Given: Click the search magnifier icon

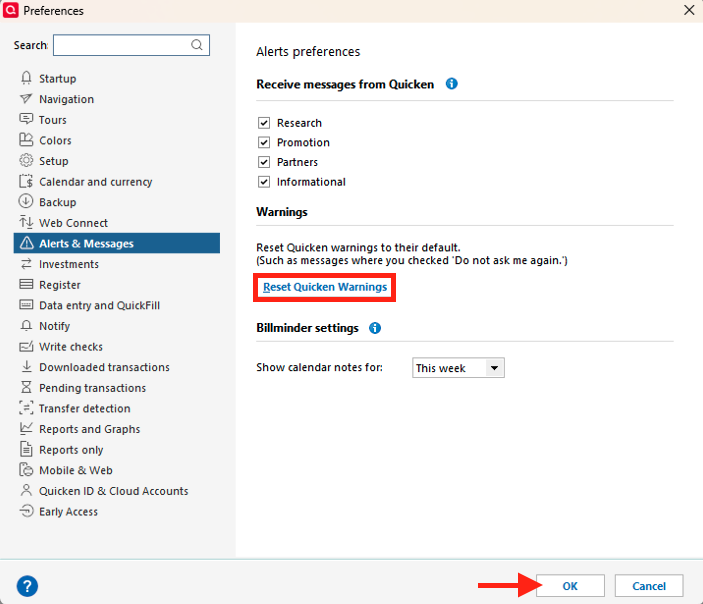Looking at the screenshot, I should 197,45.
